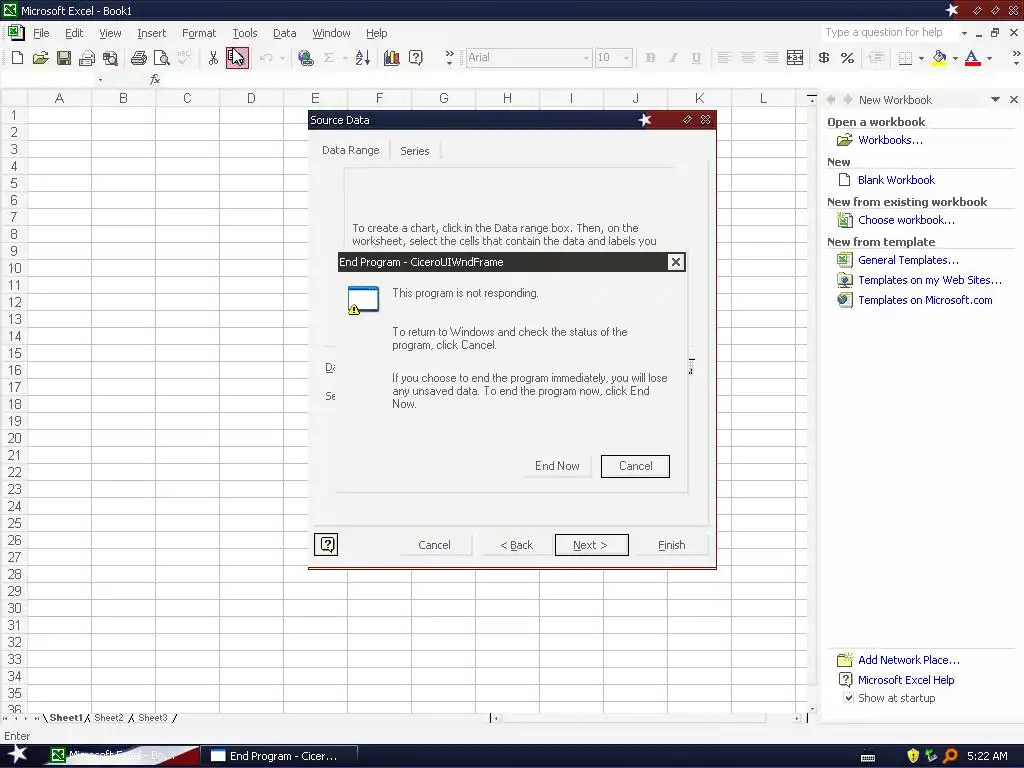This screenshot has height=768, width=1024.
Task: Launch the Chart Wizard toolbar icon
Action: pos(392,58)
